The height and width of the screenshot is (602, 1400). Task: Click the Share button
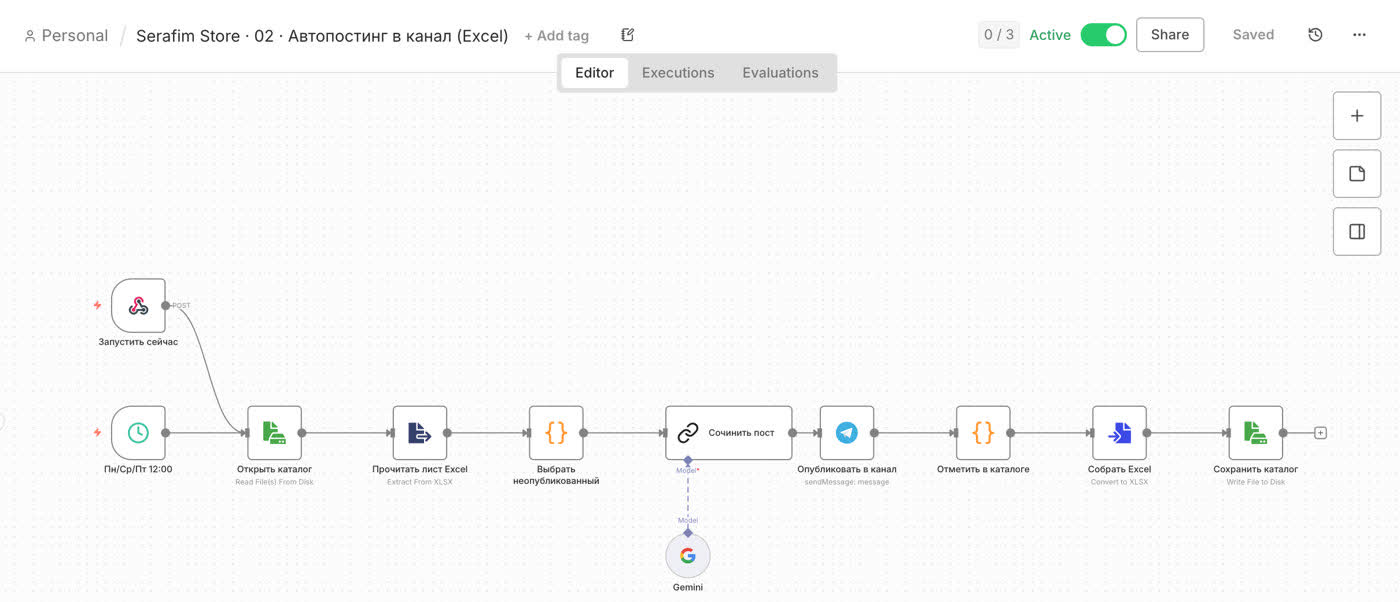point(1170,35)
